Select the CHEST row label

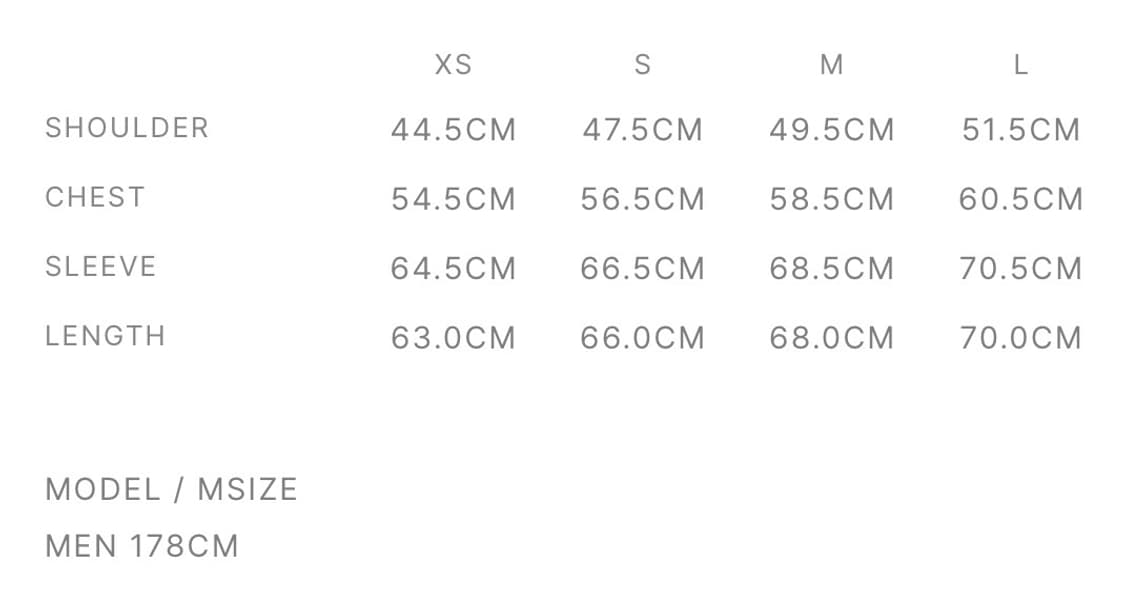[95, 197]
